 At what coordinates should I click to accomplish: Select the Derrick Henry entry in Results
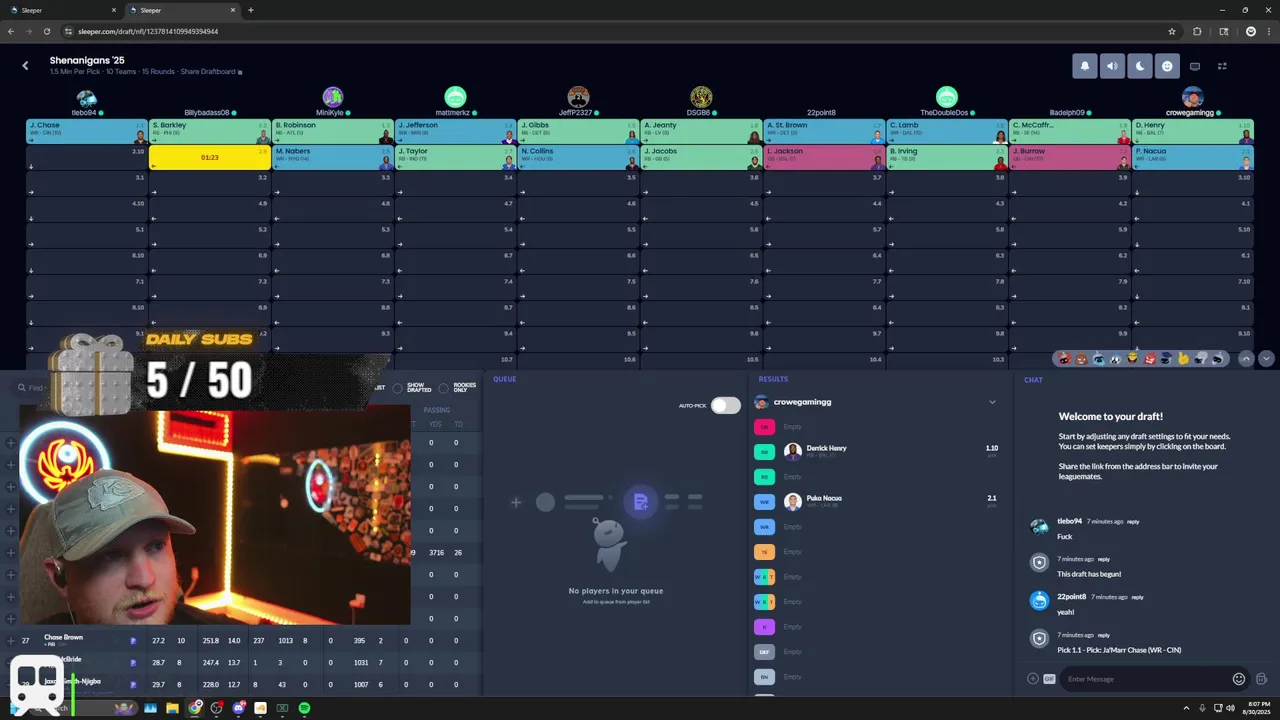tap(876, 451)
